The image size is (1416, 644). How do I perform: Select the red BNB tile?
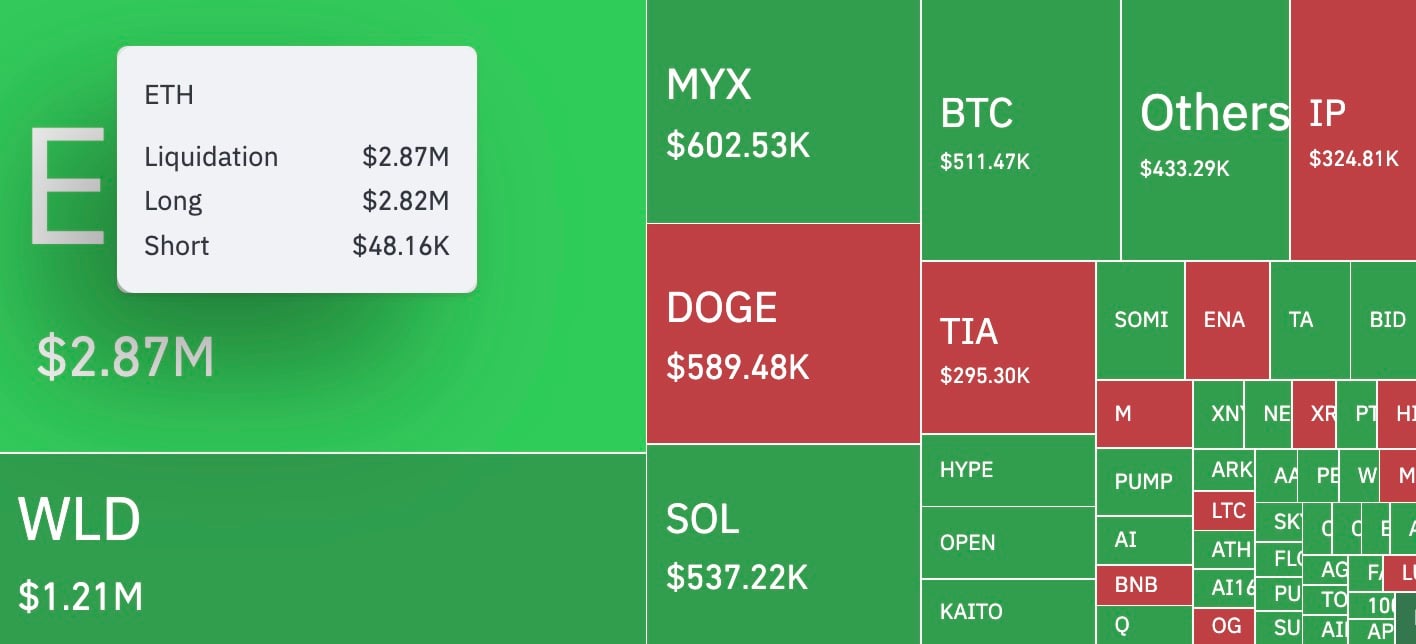pos(1143,584)
